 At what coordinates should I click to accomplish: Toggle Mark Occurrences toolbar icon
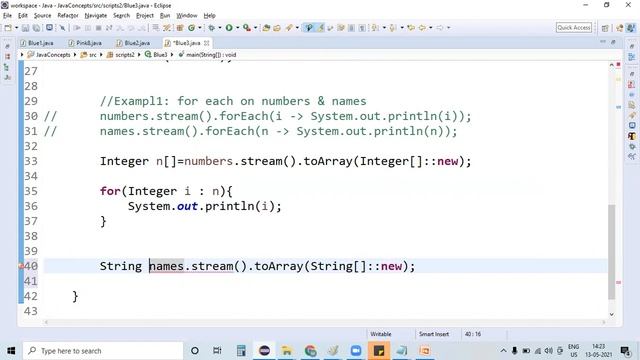click(x=320, y=28)
